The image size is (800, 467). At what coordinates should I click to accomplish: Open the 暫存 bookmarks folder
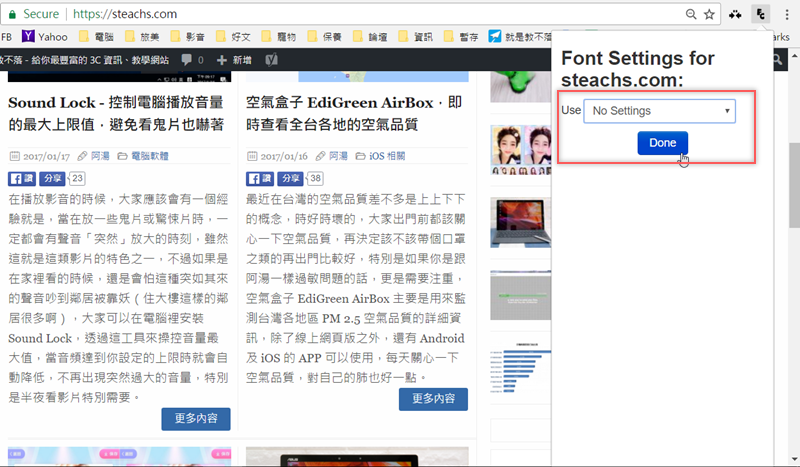(x=462, y=36)
